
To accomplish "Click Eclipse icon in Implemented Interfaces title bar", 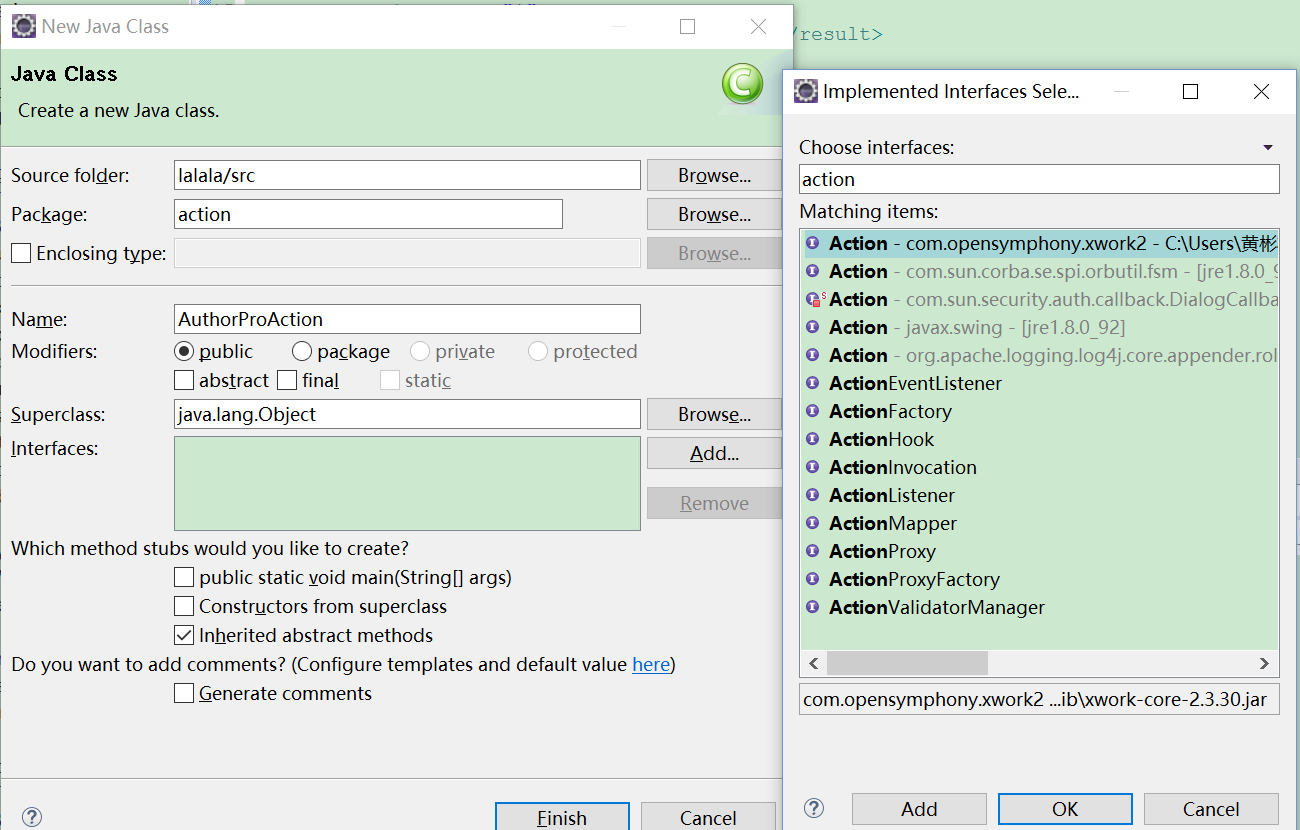I will click(805, 91).
